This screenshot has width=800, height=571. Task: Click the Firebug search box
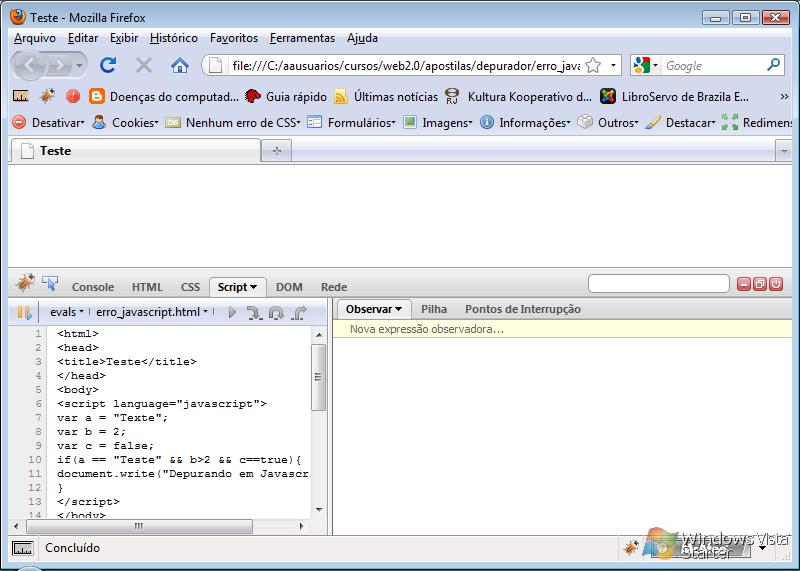tap(659, 284)
